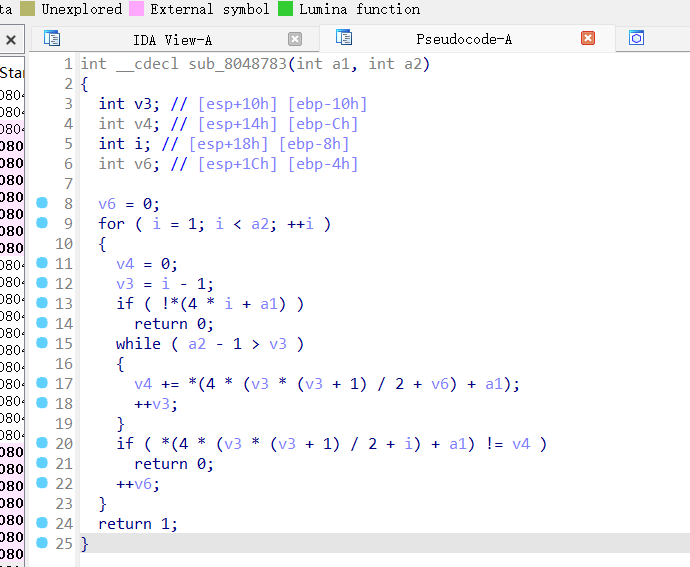Screen dimensions: 690x567
Task: Click '++v3;' on line 18
Action: (156, 404)
